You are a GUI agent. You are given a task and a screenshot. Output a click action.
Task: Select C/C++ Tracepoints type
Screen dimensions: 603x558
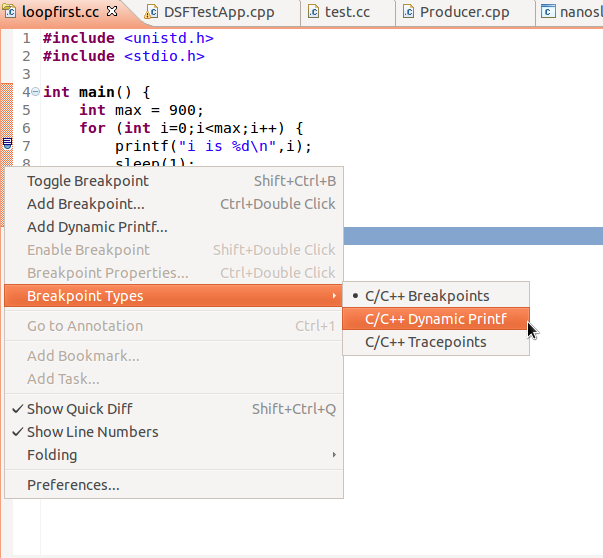tap(436, 342)
